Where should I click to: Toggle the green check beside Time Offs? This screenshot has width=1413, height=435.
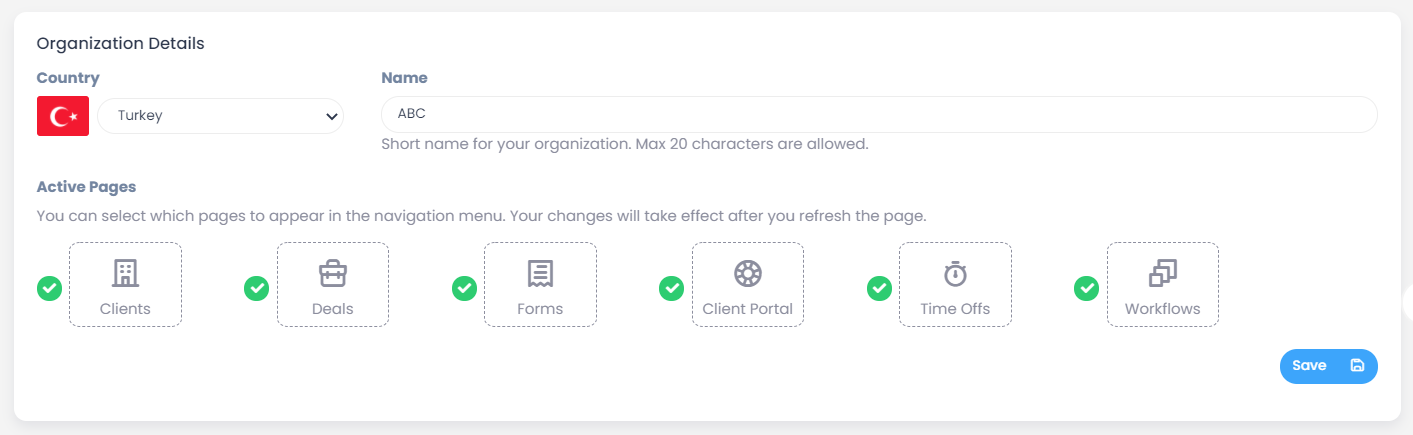tap(879, 288)
